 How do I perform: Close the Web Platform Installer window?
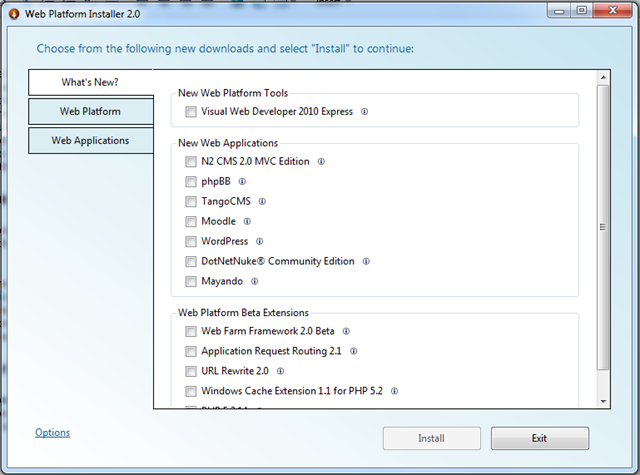click(x=613, y=11)
